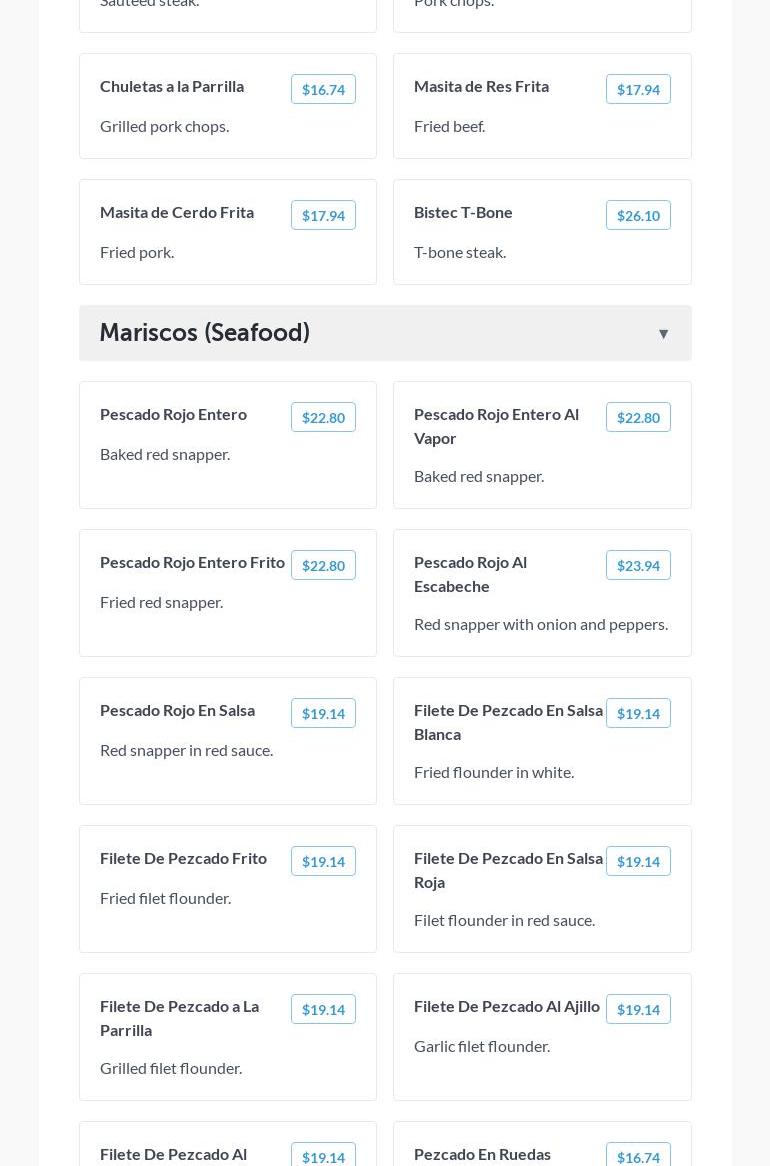The width and height of the screenshot is (770, 1166).
Task: Select the Filete De Pezcado En Salsa Blanca price
Action: click(637, 714)
